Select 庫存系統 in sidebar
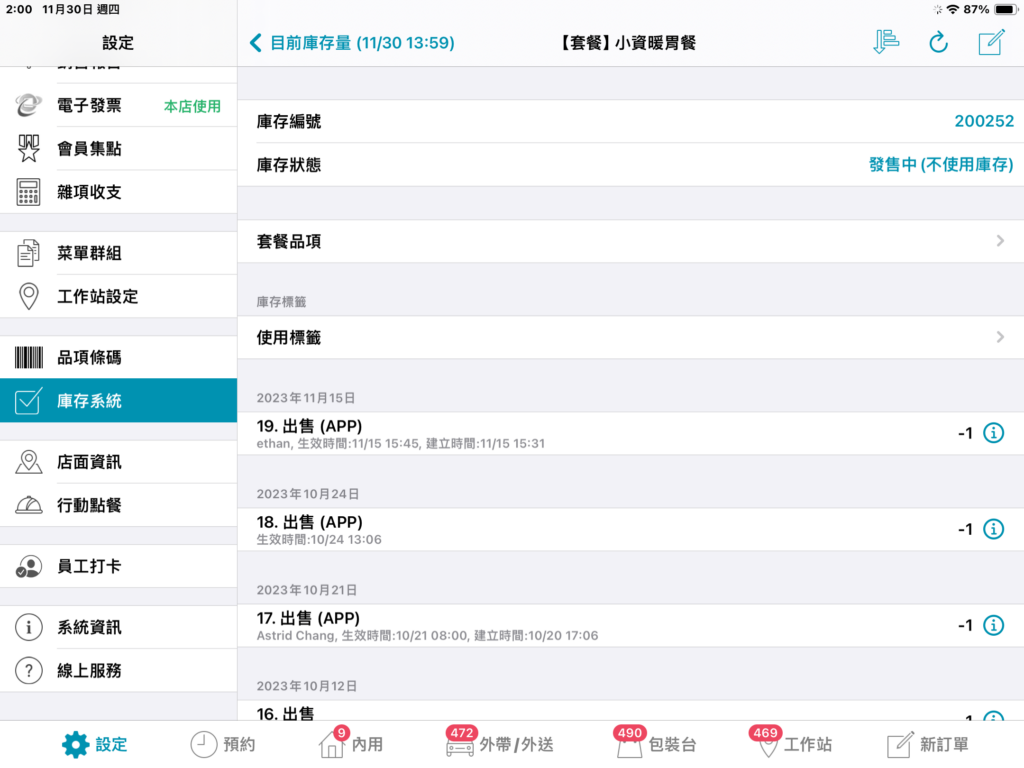 pos(118,400)
